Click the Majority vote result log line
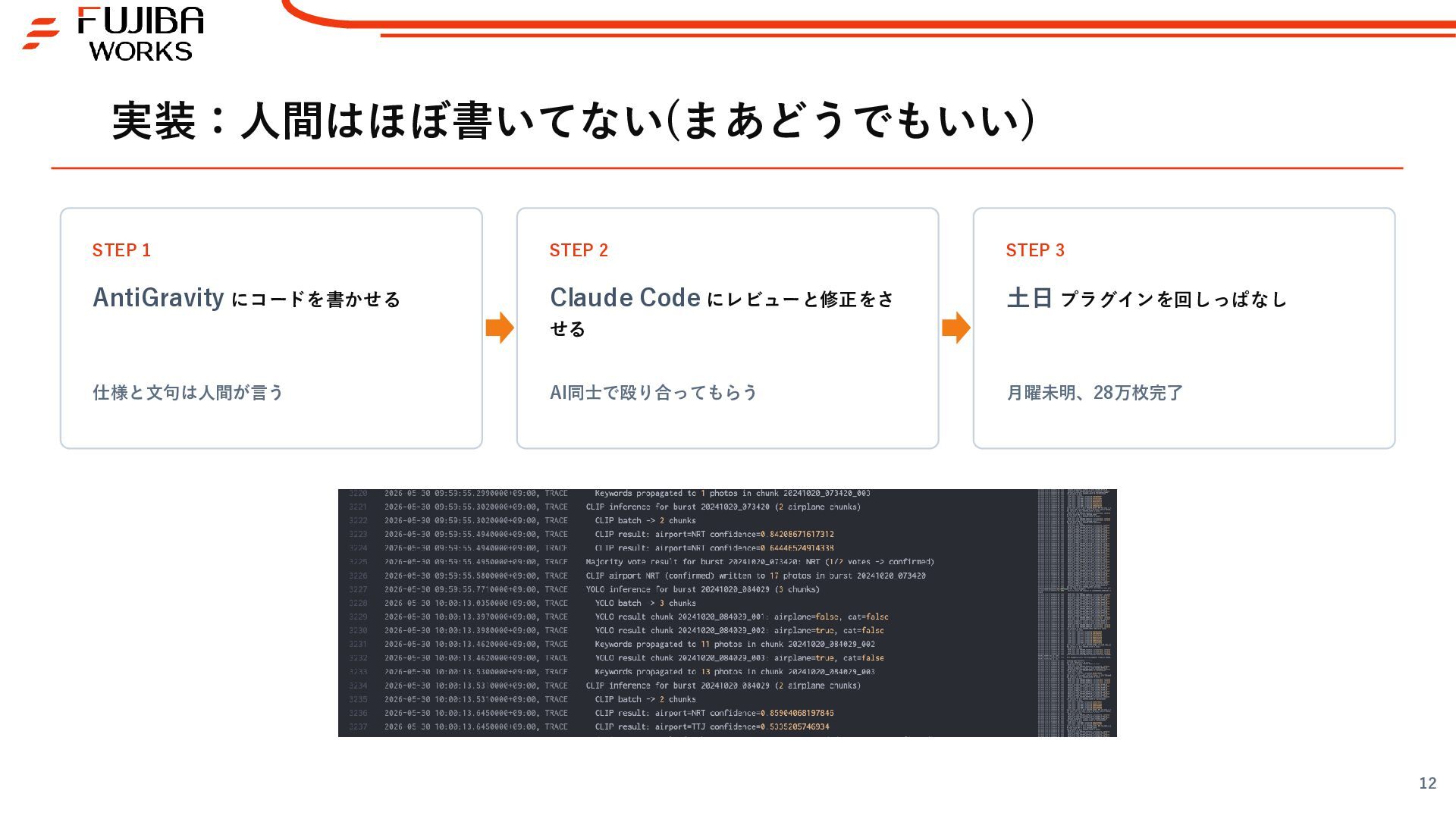 (760, 562)
